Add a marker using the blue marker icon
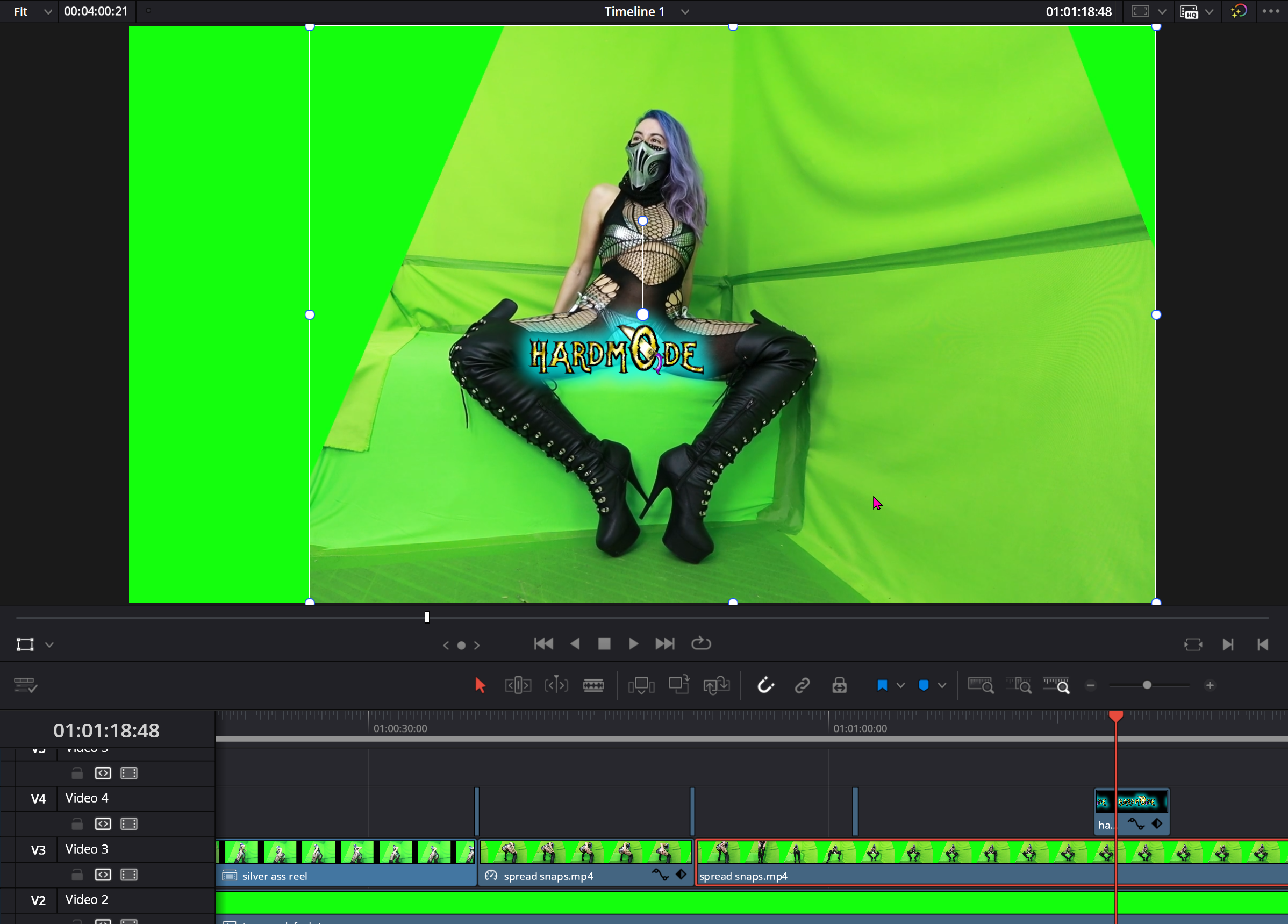This screenshot has width=1288, height=924. click(x=924, y=685)
